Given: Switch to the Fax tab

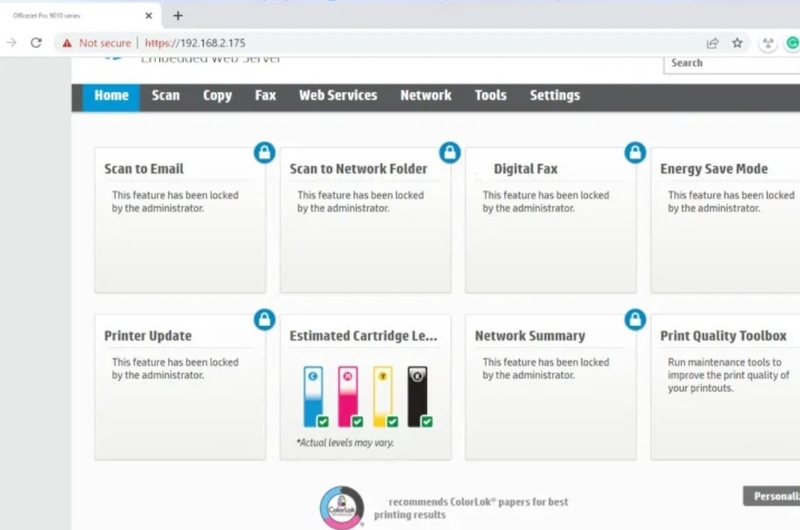Looking at the screenshot, I should pos(265,96).
